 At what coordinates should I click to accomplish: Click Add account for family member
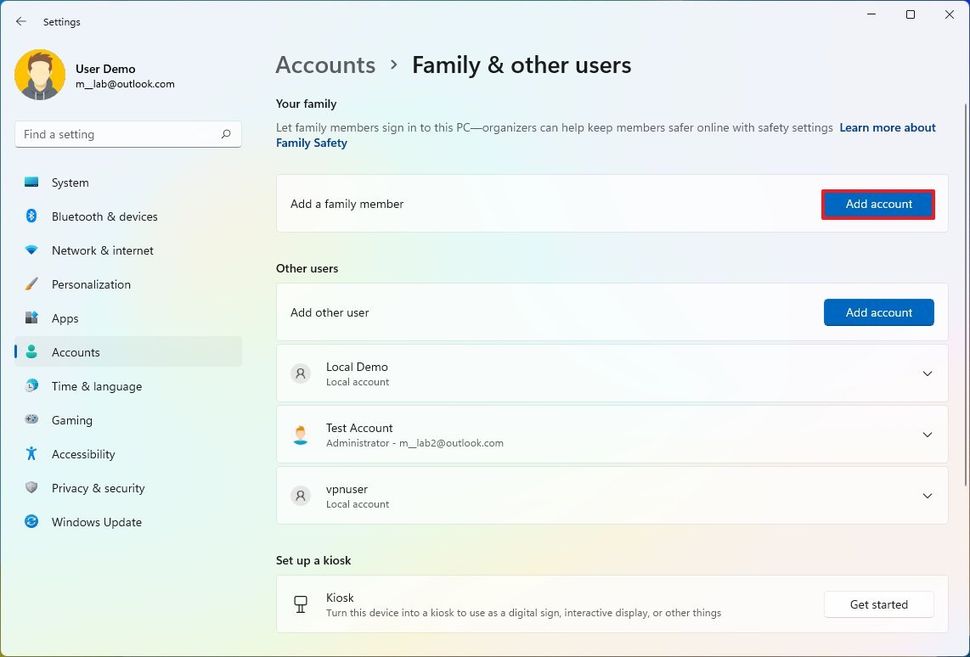(878, 204)
